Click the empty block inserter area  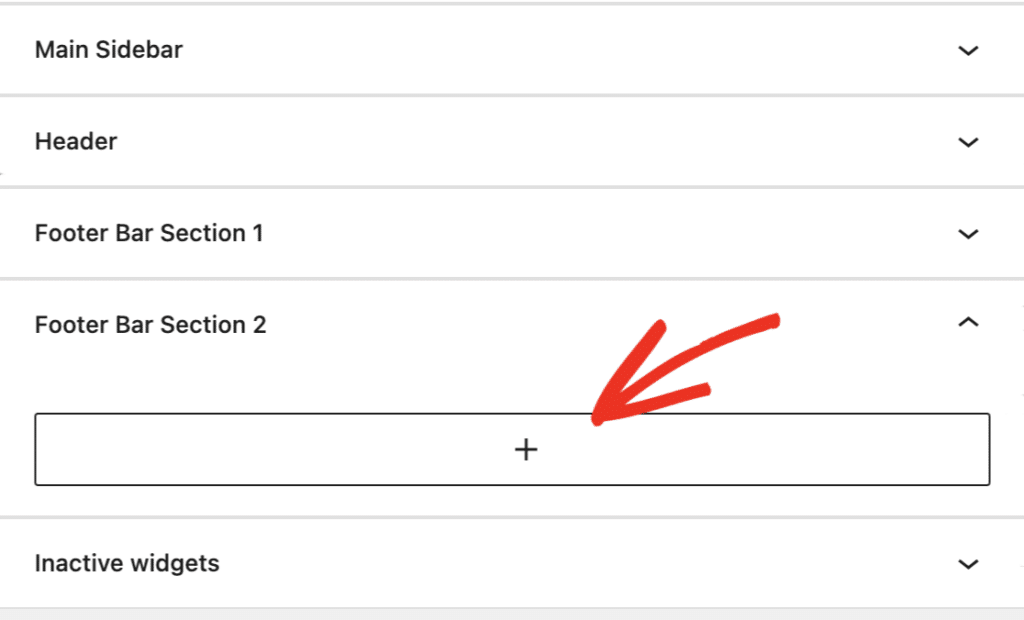coord(300,449)
